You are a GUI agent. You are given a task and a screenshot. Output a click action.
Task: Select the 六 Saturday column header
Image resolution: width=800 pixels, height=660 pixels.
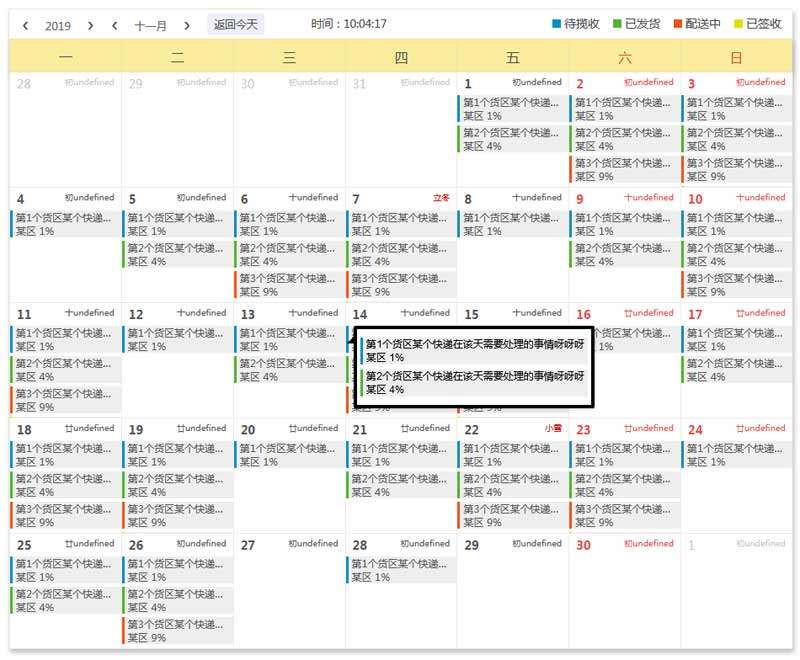coord(625,58)
